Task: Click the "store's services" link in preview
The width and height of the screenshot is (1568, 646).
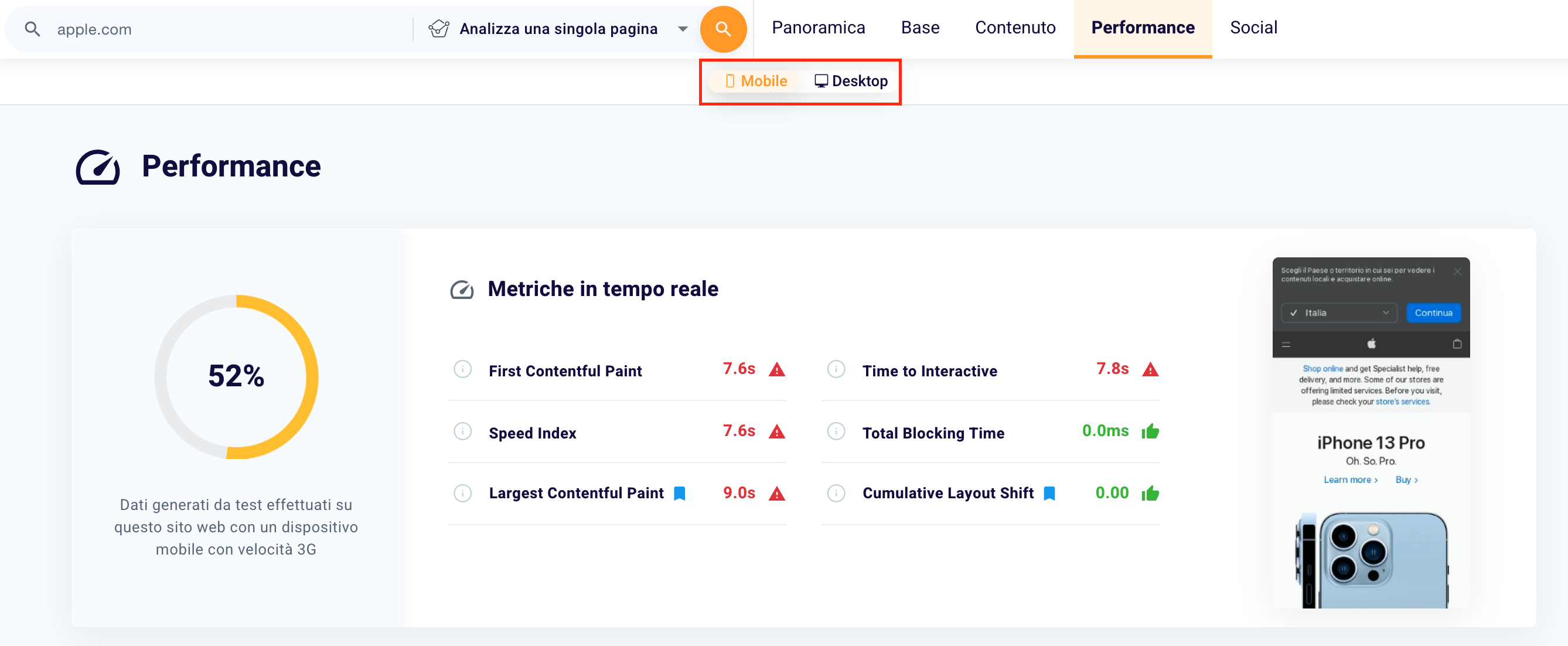Action: [x=1402, y=402]
